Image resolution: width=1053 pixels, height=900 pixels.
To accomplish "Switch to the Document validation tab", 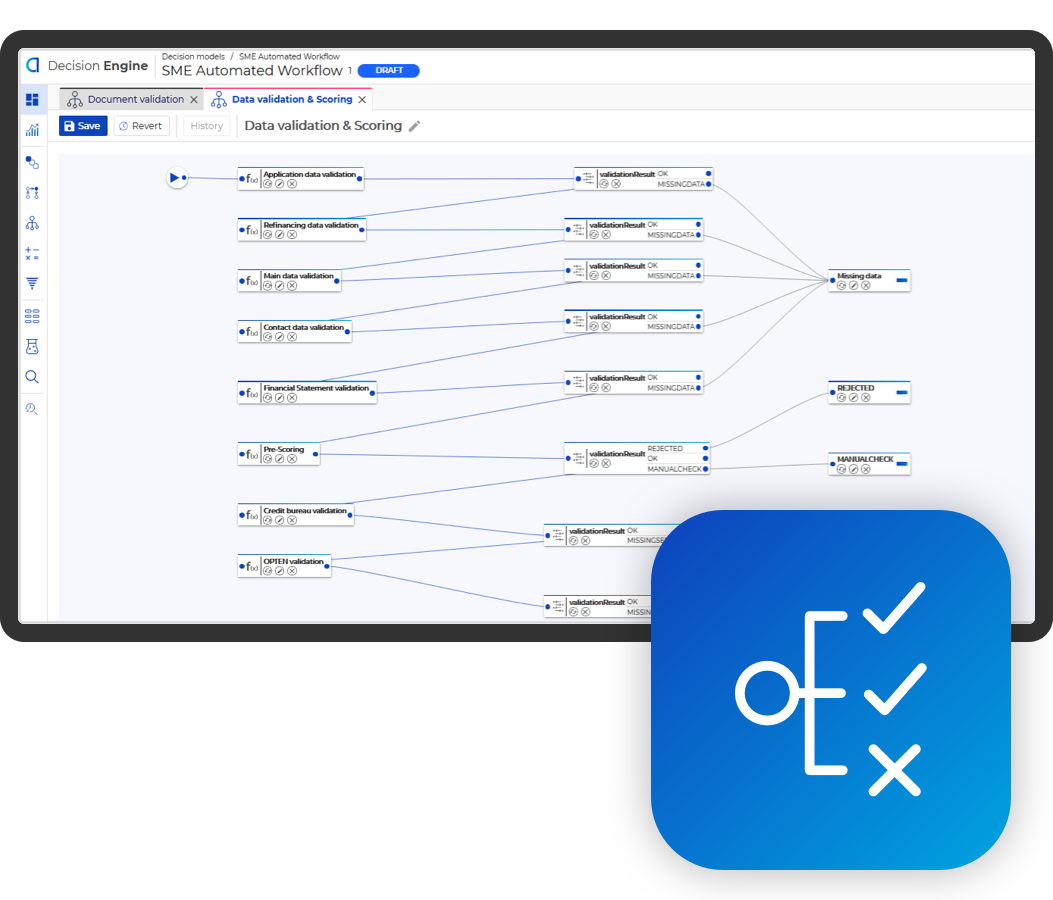I will 135,100.
